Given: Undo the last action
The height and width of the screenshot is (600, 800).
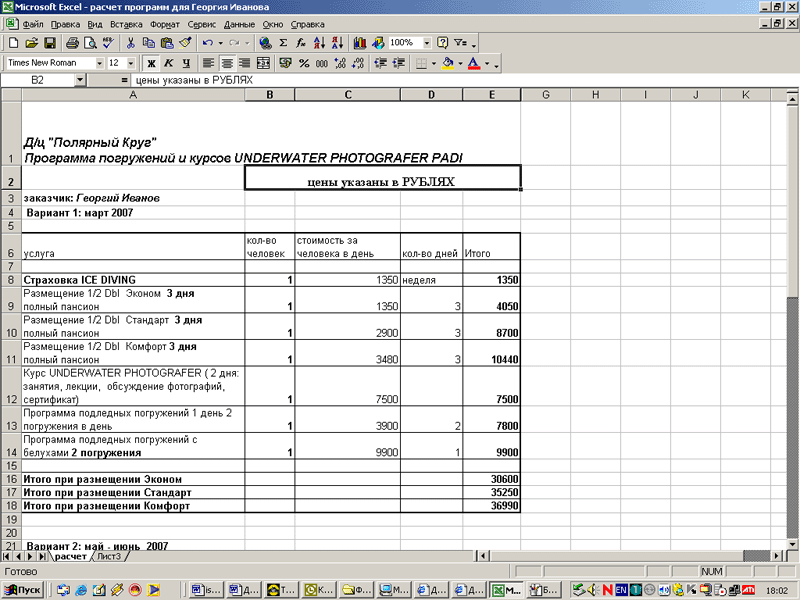Looking at the screenshot, I should tap(208, 43).
